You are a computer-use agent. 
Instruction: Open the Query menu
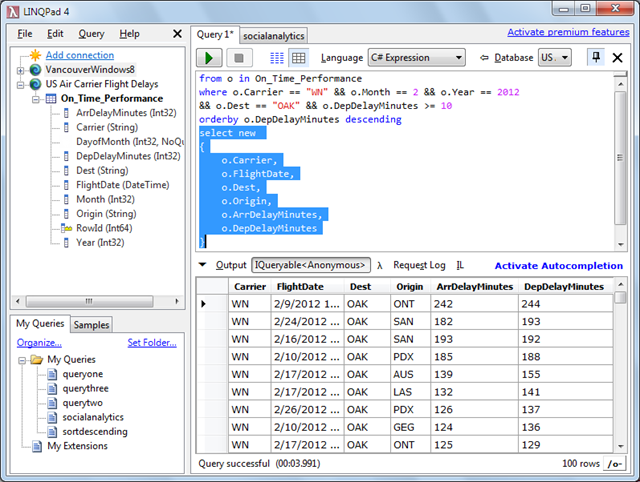tap(91, 34)
